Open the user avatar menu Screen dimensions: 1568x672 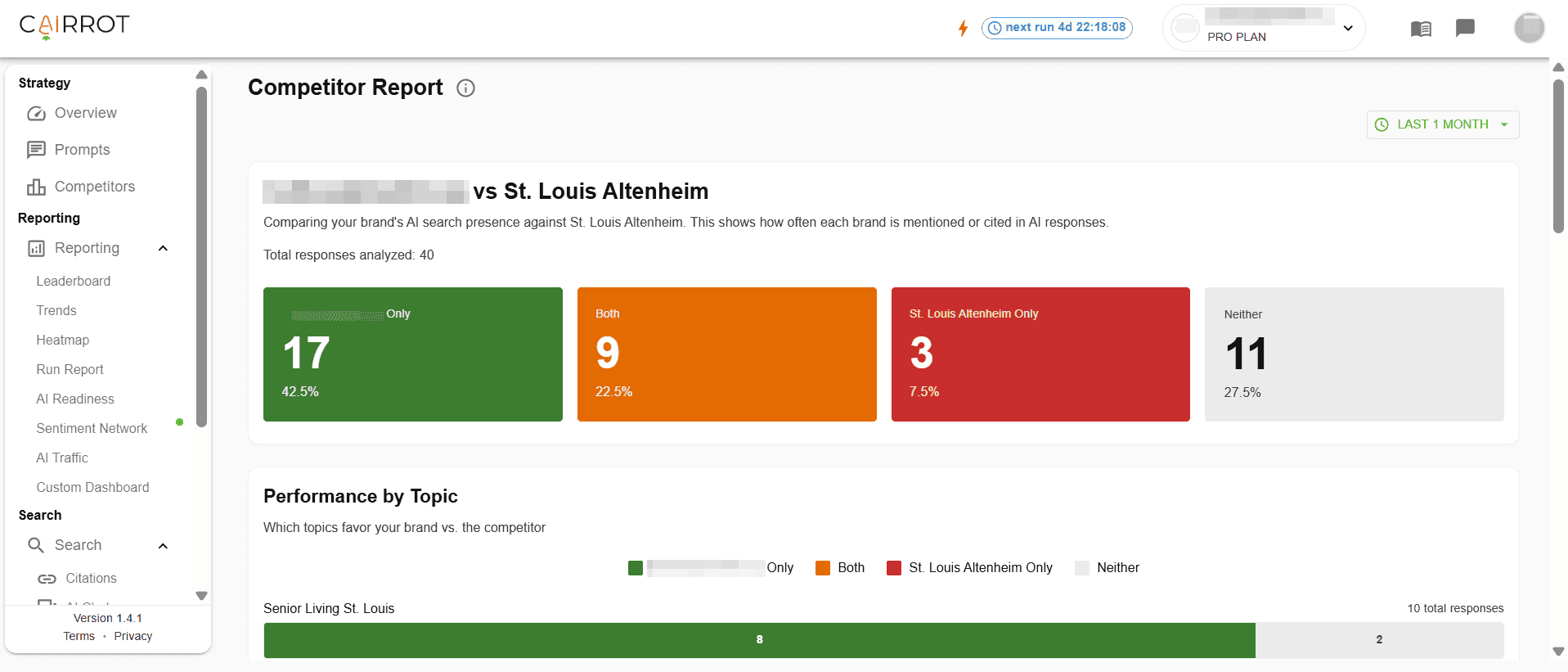[1529, 28]
